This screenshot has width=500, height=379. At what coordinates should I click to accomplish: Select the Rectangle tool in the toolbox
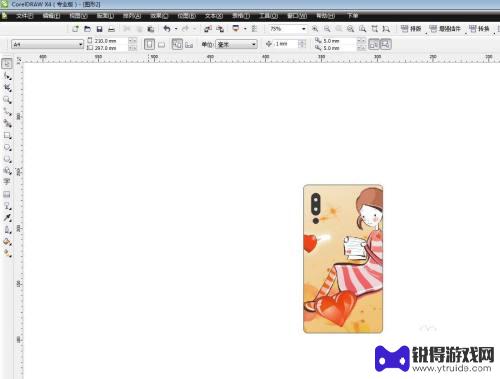(7, 135)
